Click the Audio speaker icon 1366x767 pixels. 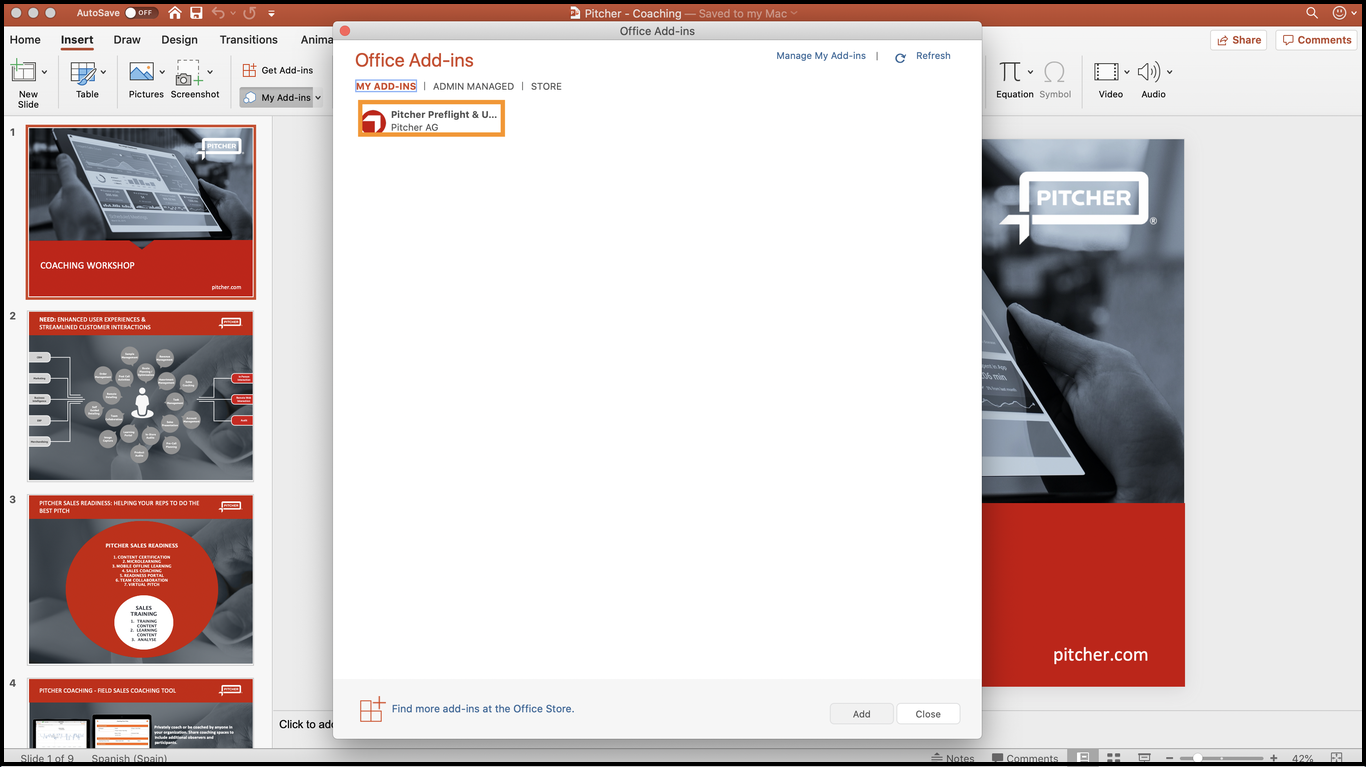coord(1148,72)
